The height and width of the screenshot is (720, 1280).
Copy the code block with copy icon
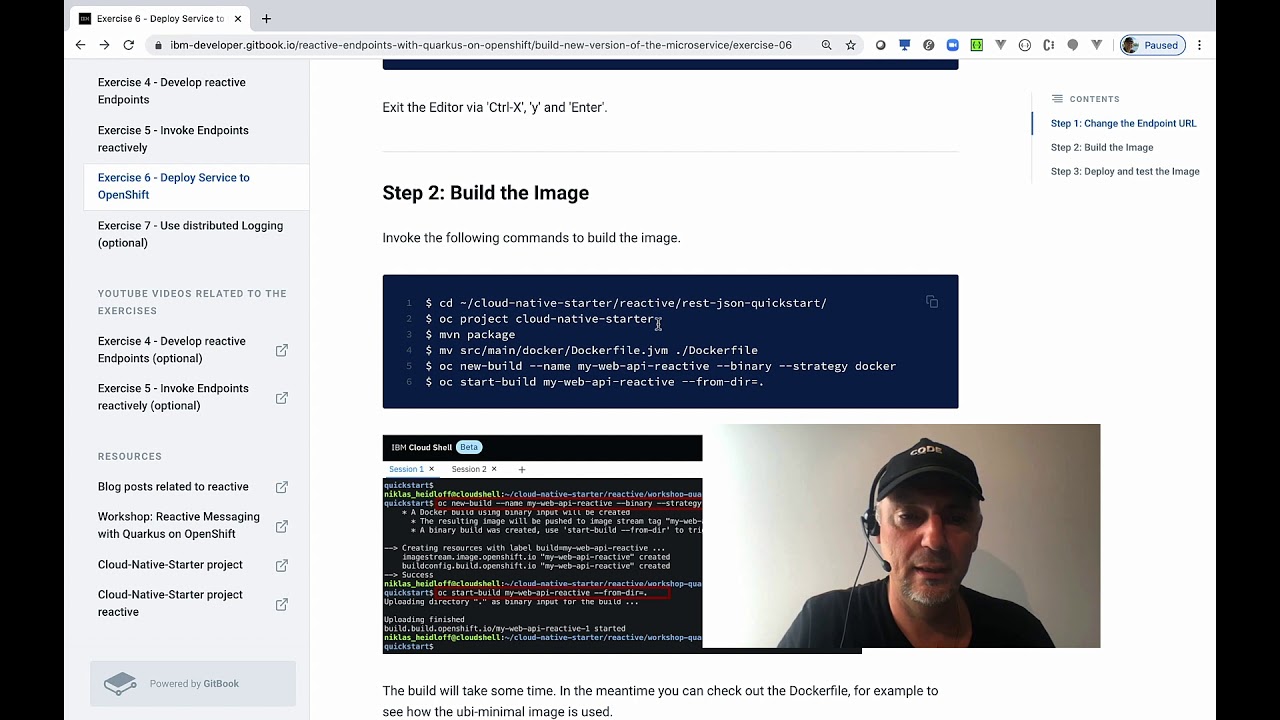932,301
